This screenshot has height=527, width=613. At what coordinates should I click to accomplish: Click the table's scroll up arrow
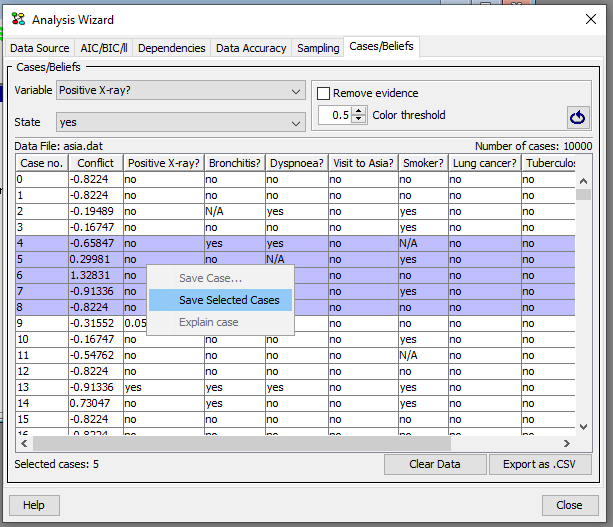[583, 181]
